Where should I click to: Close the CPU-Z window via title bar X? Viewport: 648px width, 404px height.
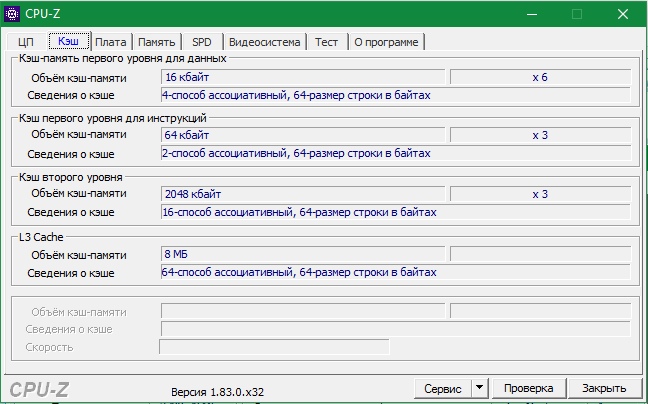pyautogui.click(x=622, y=14)
